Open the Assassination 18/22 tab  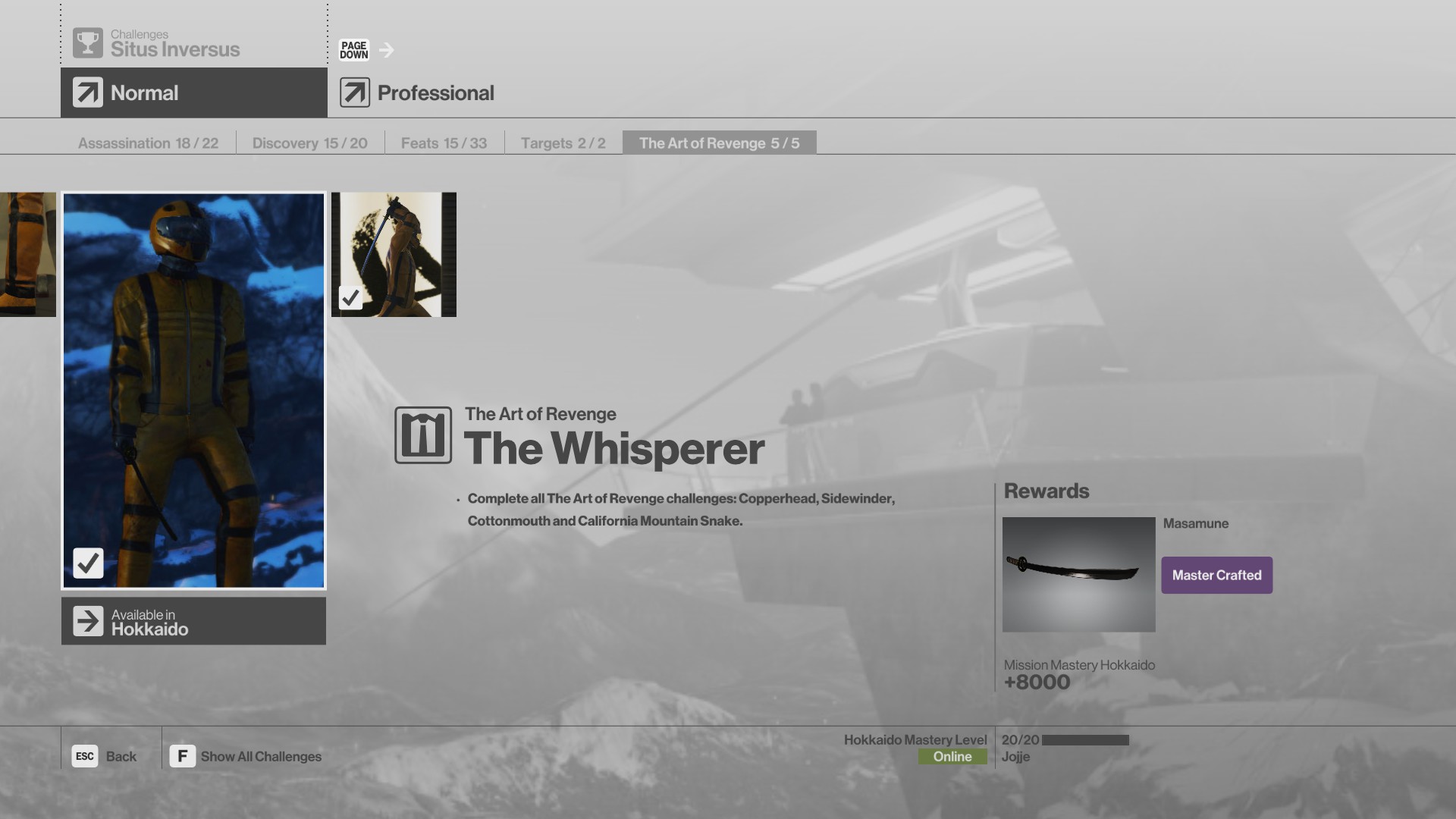[x=148, y=143]
